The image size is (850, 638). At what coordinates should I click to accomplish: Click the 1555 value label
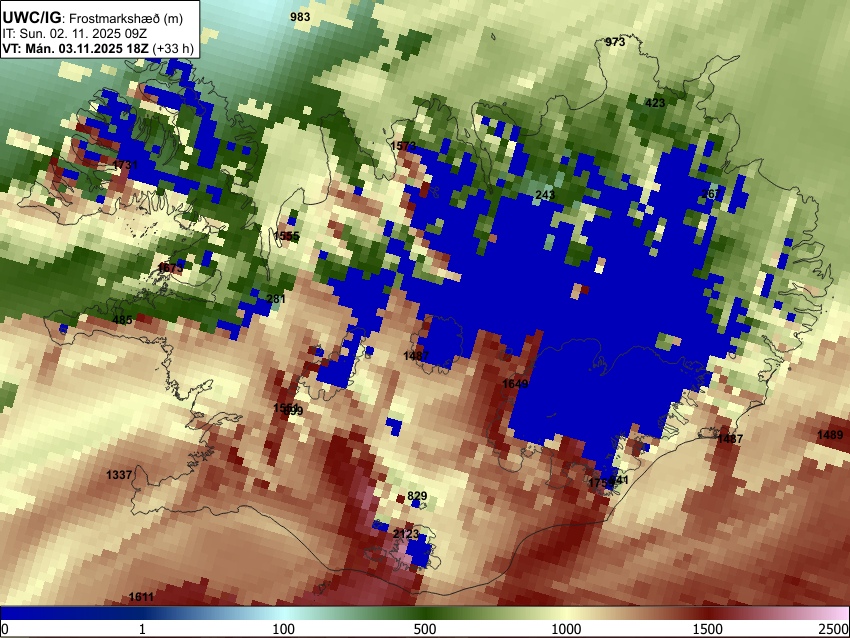click(286, 236)
